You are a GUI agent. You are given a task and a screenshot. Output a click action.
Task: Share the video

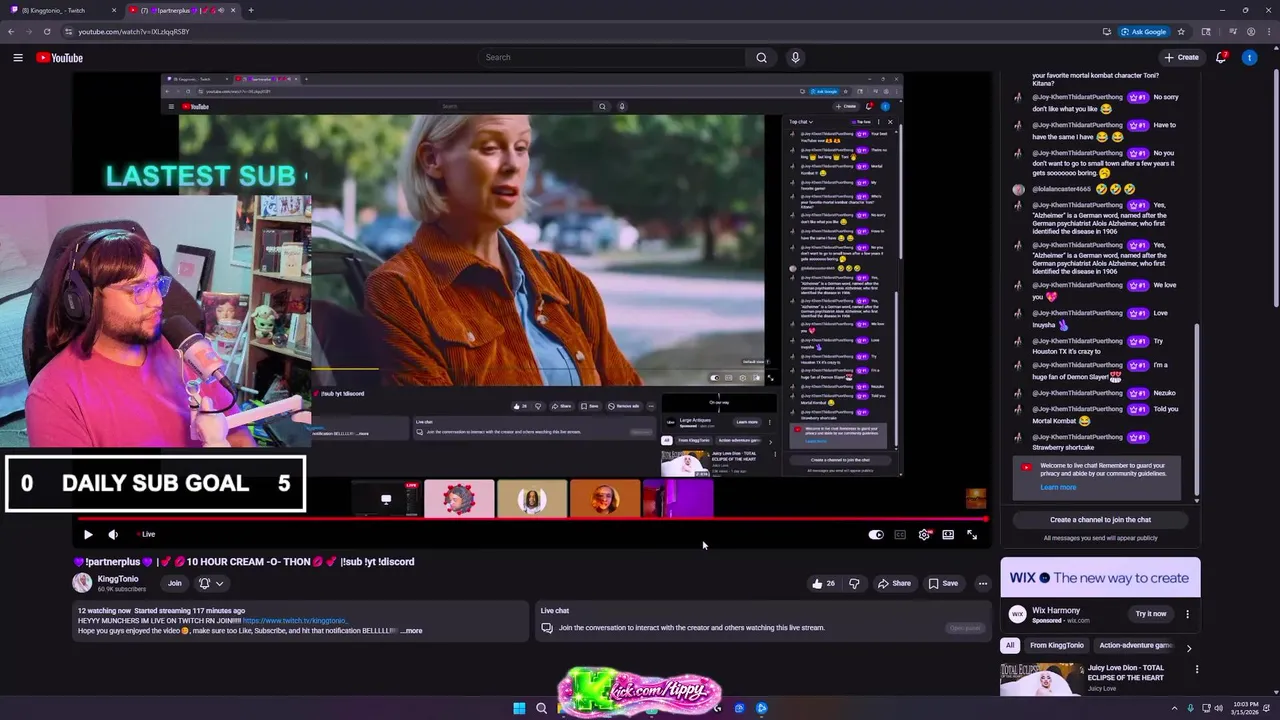pos(894,583)
